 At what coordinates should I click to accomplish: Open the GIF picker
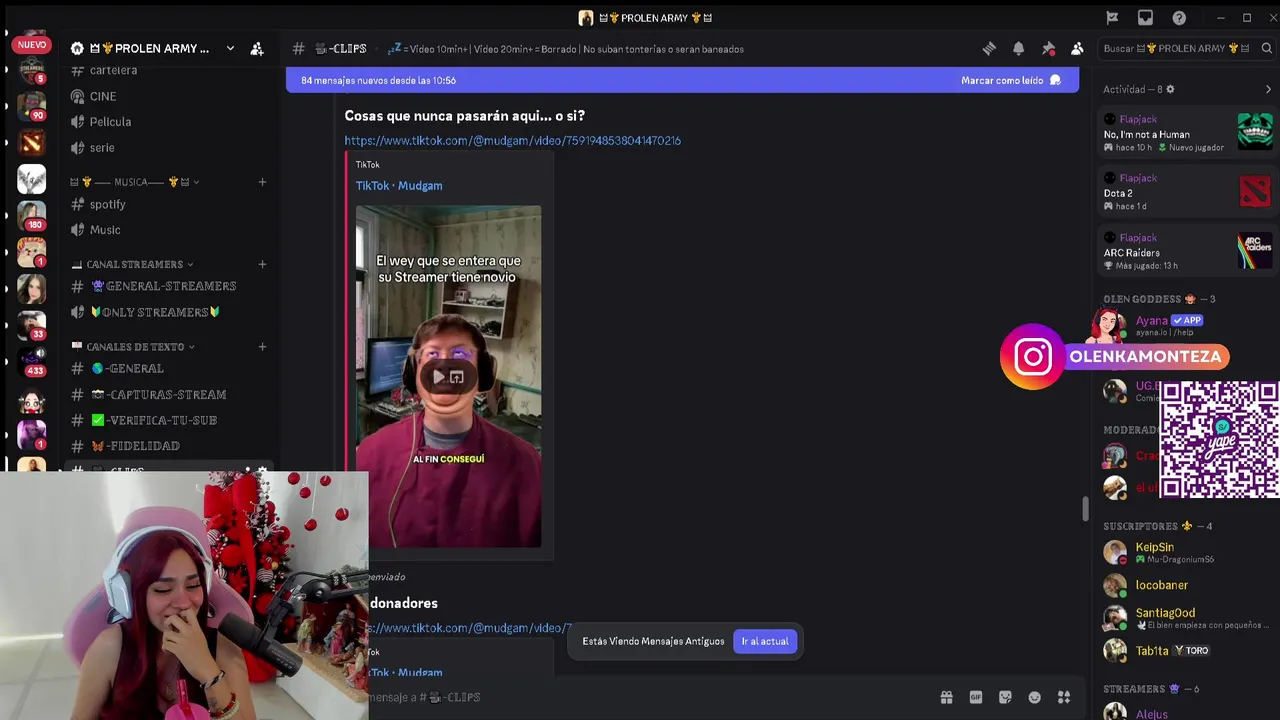(976, 697)
